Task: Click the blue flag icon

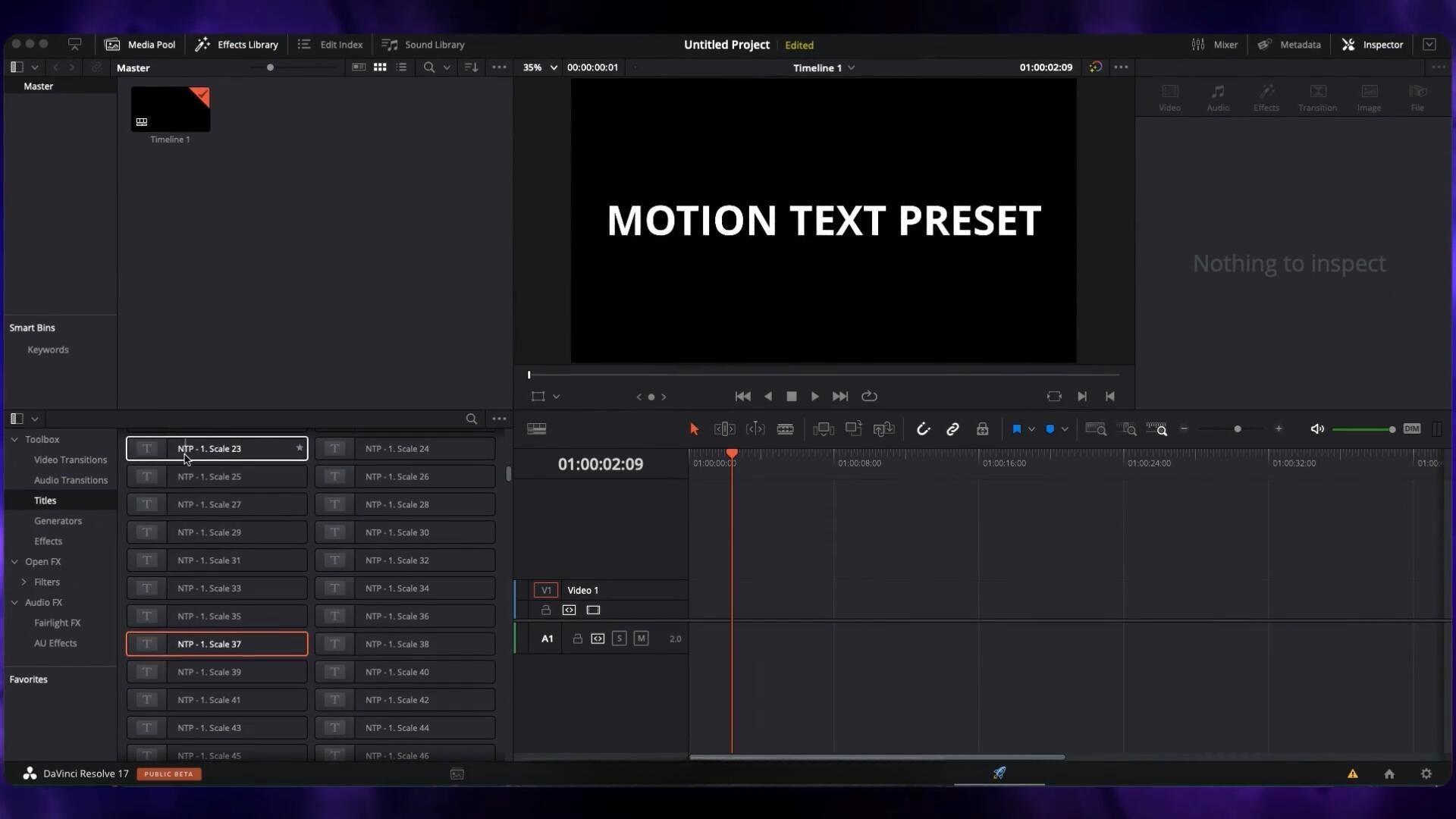Action: [1016, 429]
